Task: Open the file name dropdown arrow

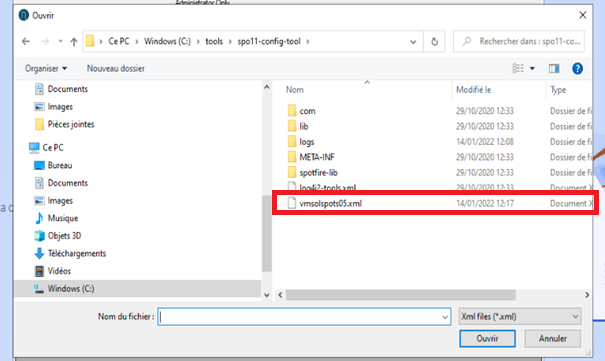Action: 445,317
